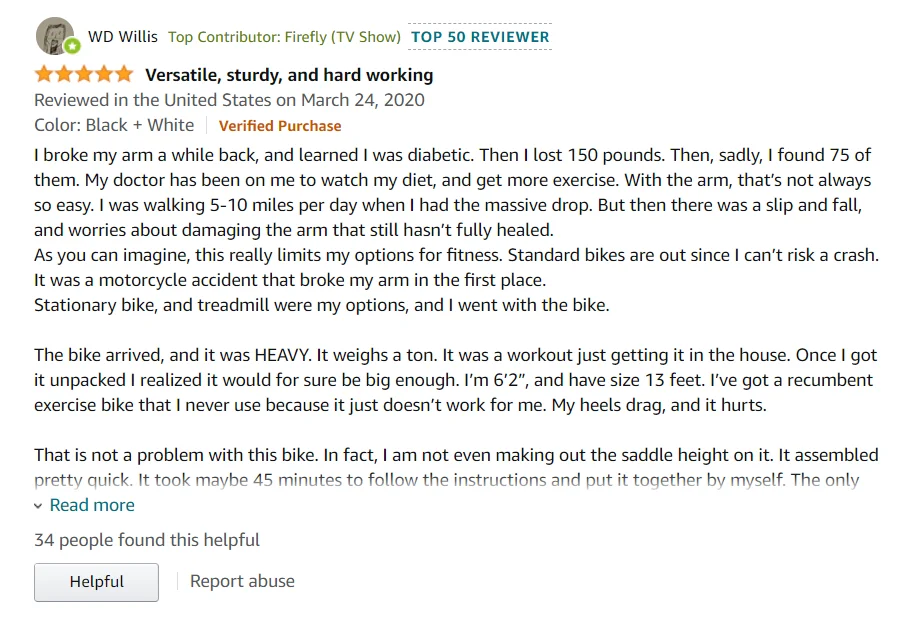Click the green star badge on the avatar

tap(72, 46)
